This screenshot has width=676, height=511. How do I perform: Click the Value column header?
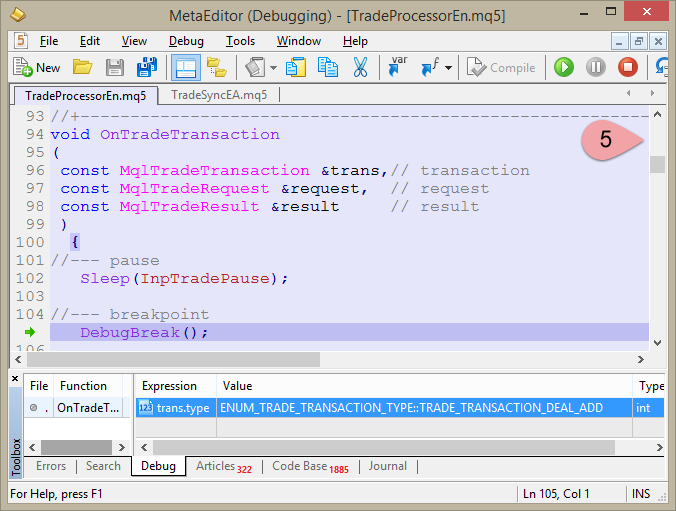[x=424, y=386]
